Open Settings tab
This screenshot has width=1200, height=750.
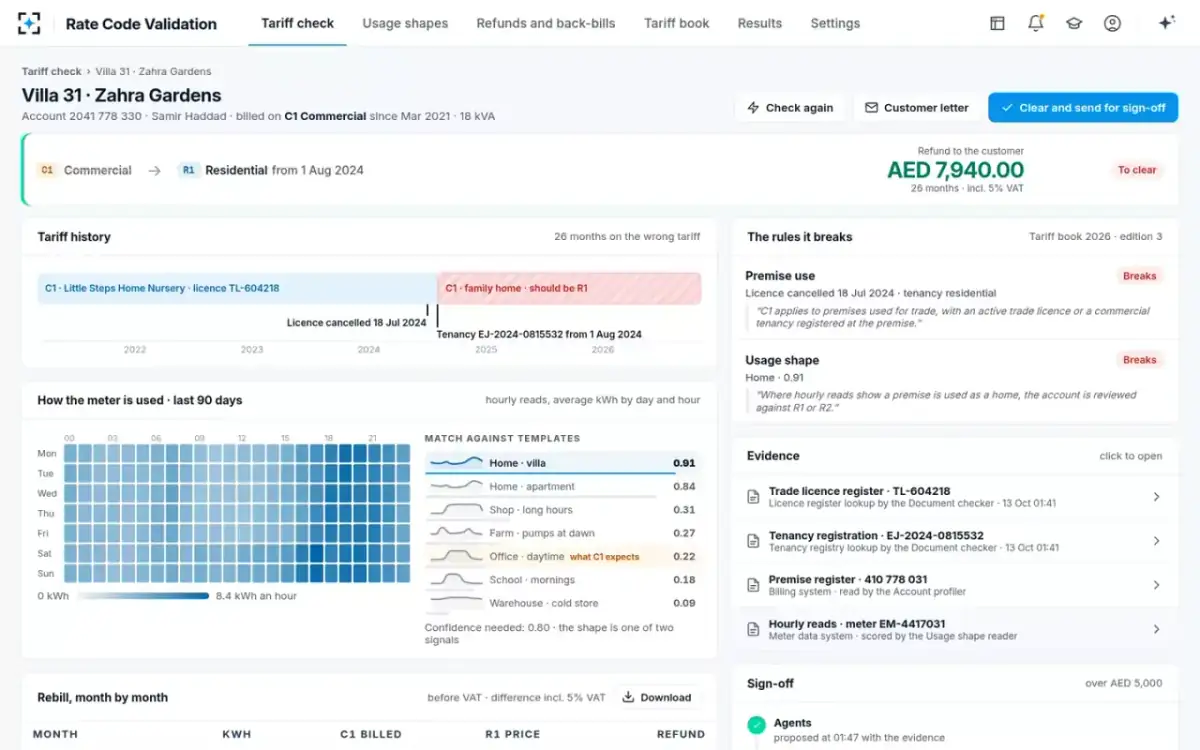point(835,23)
